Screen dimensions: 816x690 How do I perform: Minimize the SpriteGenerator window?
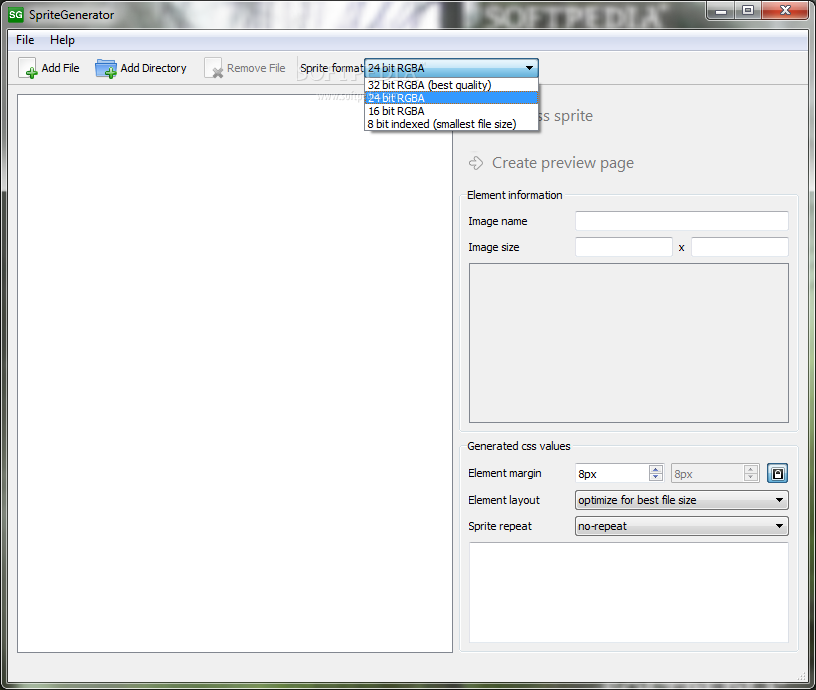(x=721, y=10)
